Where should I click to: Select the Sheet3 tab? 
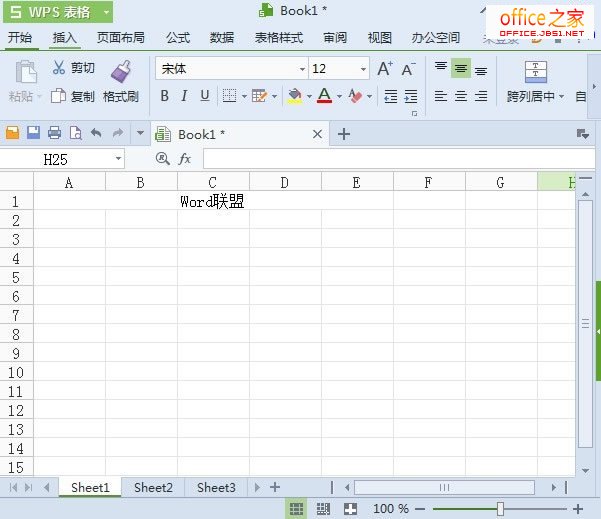click(216, 488)
